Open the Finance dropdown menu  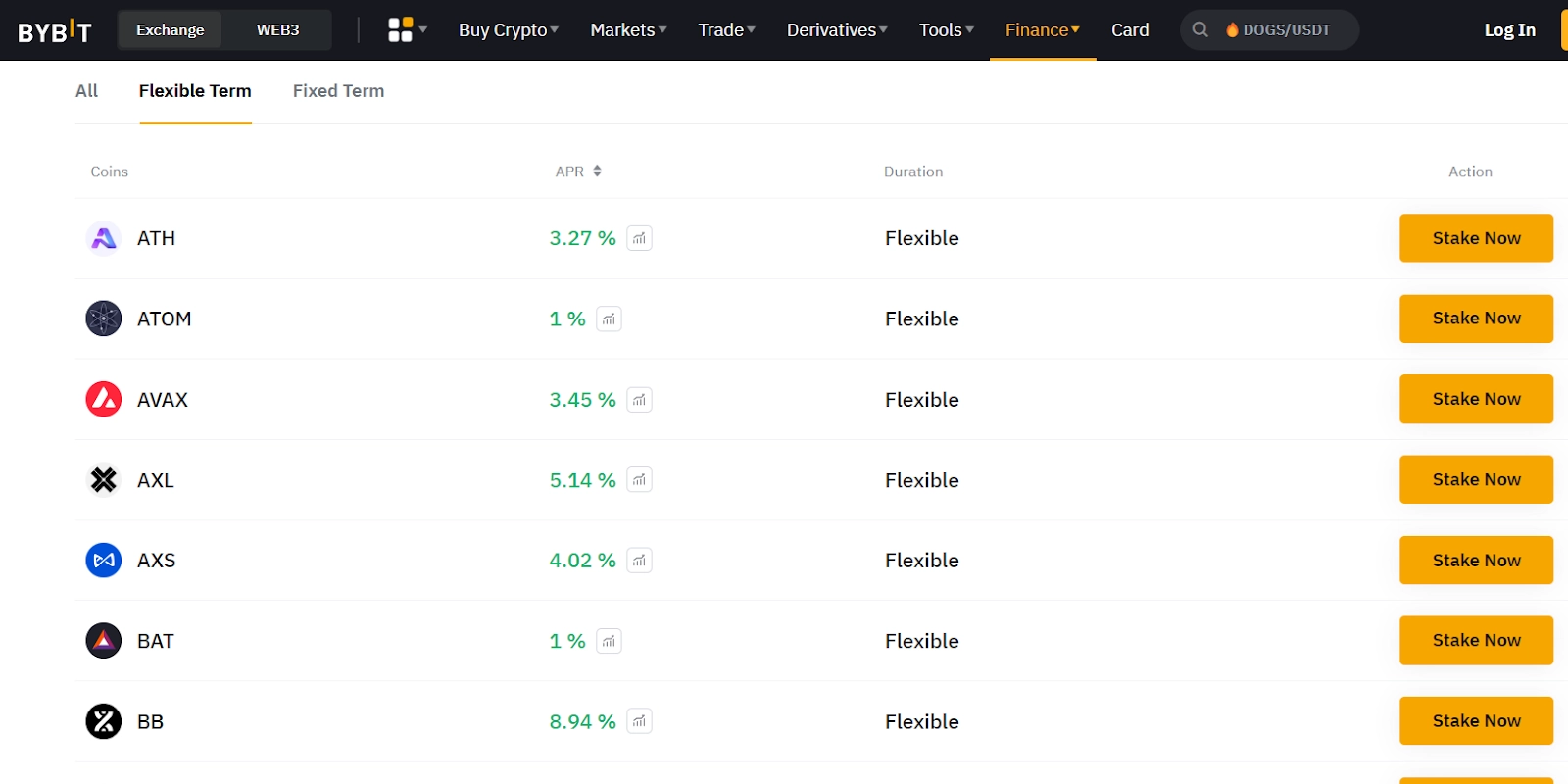(x=1042, y=30)
